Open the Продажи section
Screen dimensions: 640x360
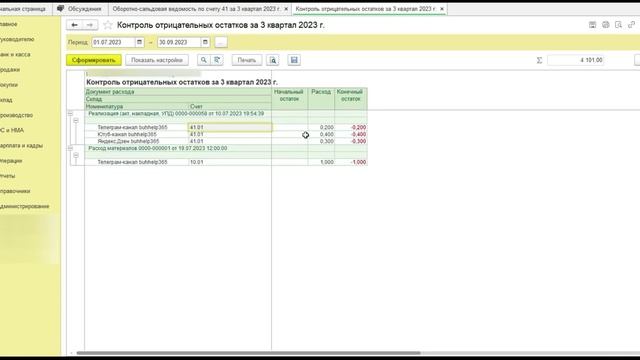[x=10, y=70]
